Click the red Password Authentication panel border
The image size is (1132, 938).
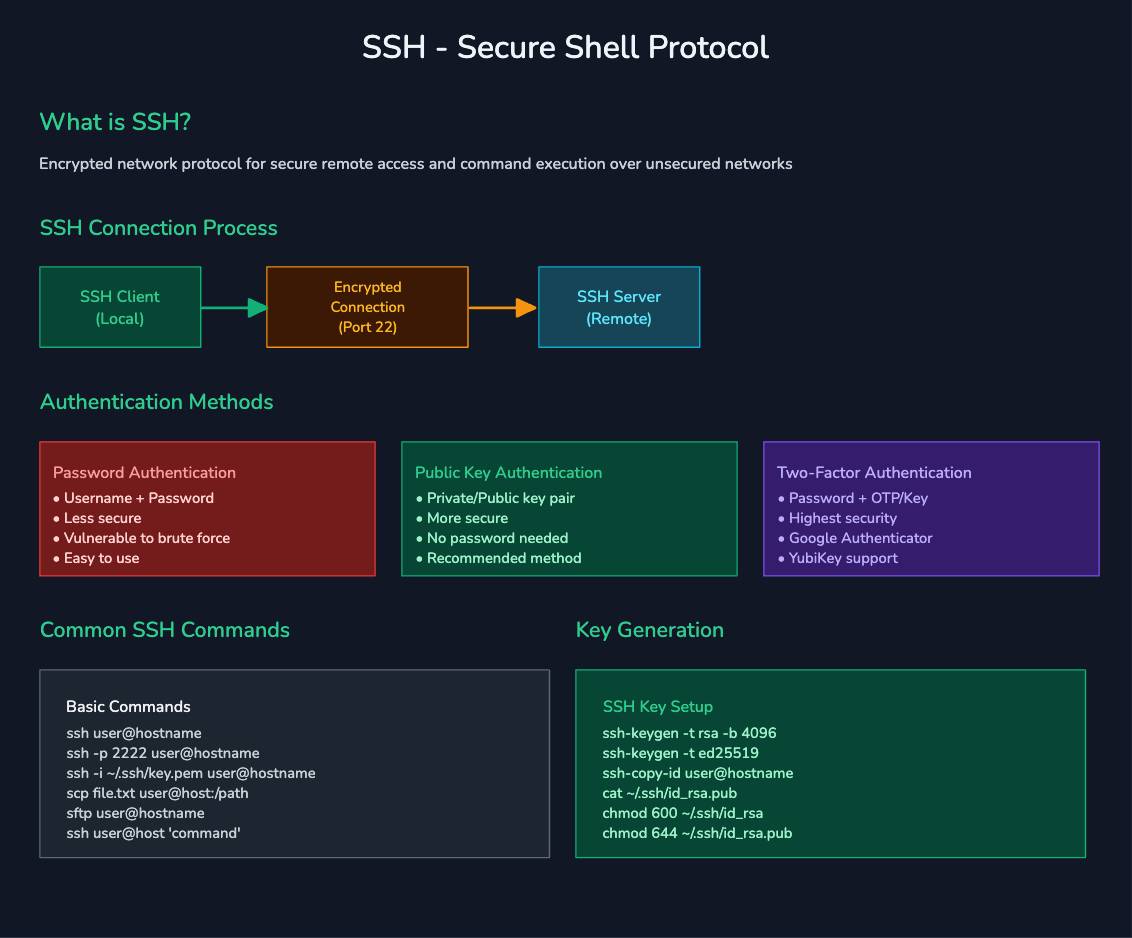click(207, 441)
